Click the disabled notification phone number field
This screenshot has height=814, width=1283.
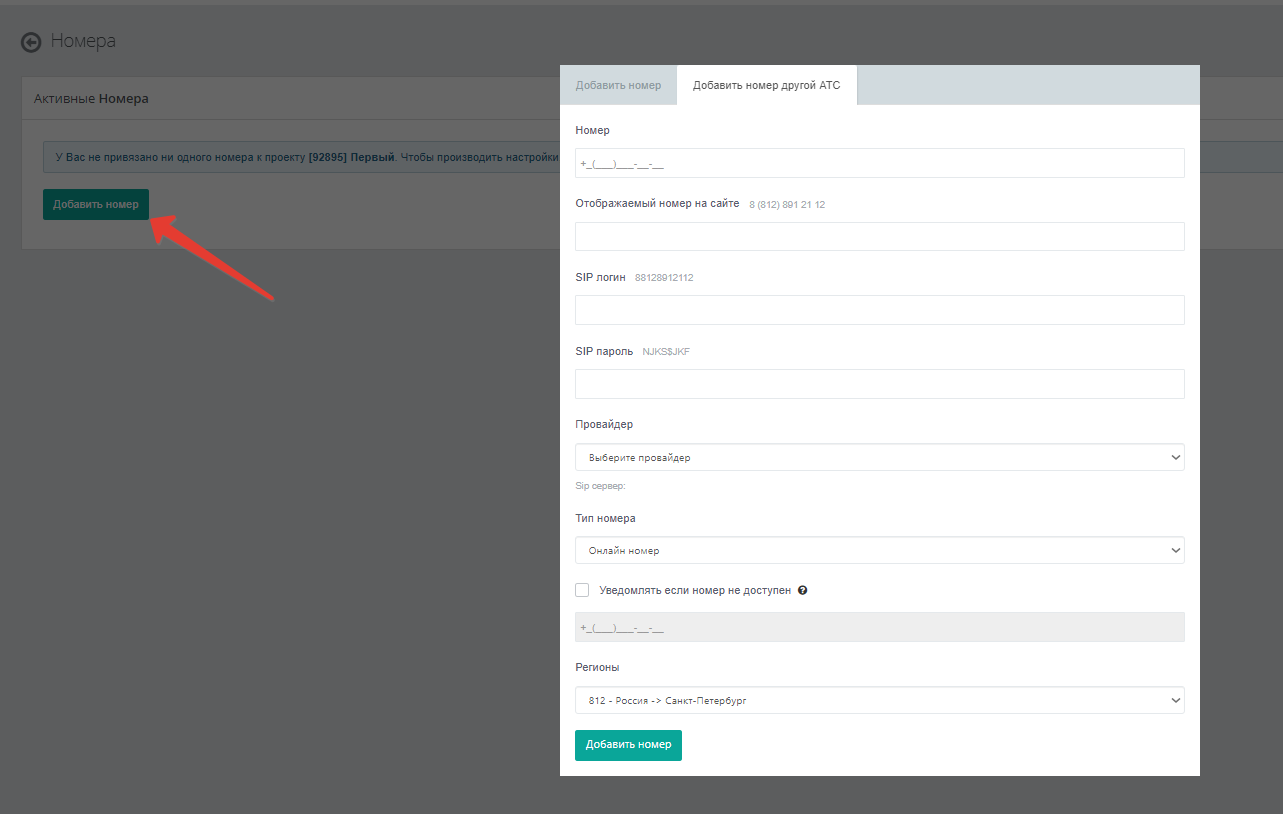pyautogui.click(x=880, y=627)
